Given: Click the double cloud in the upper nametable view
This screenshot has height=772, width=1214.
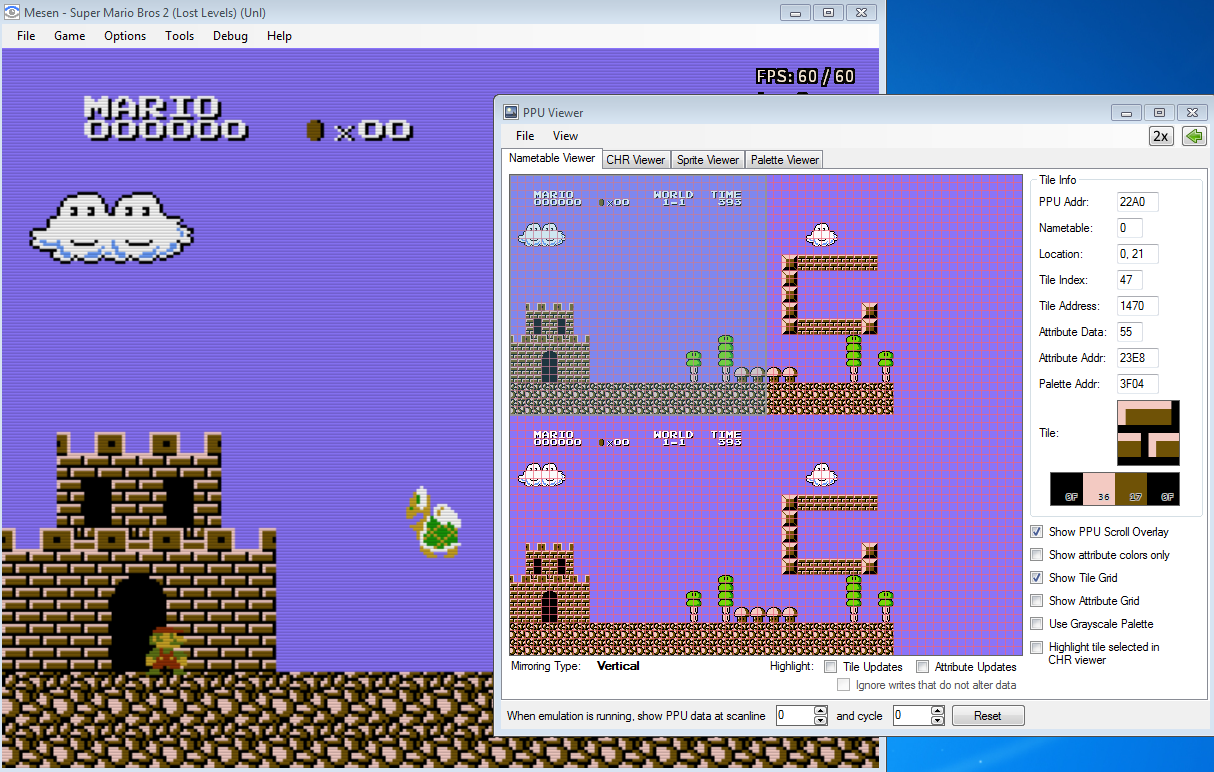Looking at the screenshot, I should point(541,235).
